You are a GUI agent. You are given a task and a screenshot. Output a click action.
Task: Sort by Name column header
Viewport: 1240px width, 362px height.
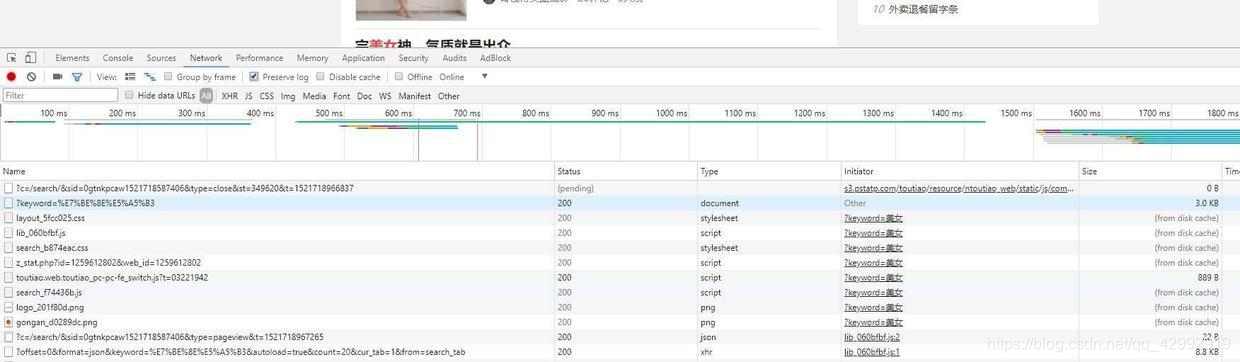tap(277, 172)
